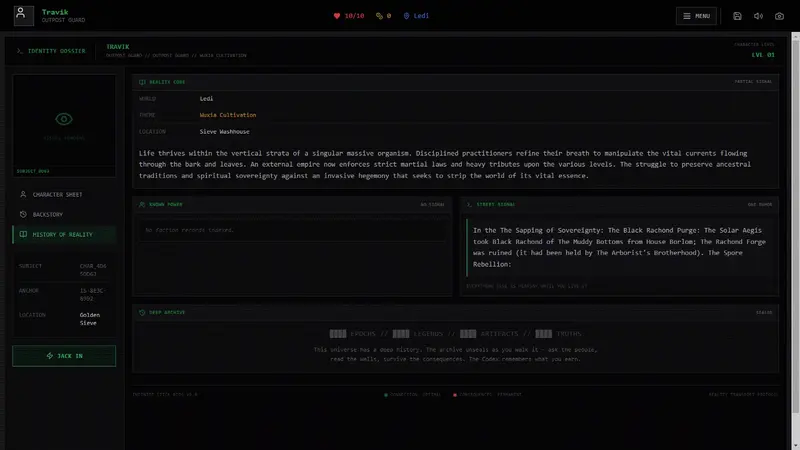The height and width of the screenshot is (450, 800).
Task: Click the 15-8E3C anchor value
Action: point(92,294)
